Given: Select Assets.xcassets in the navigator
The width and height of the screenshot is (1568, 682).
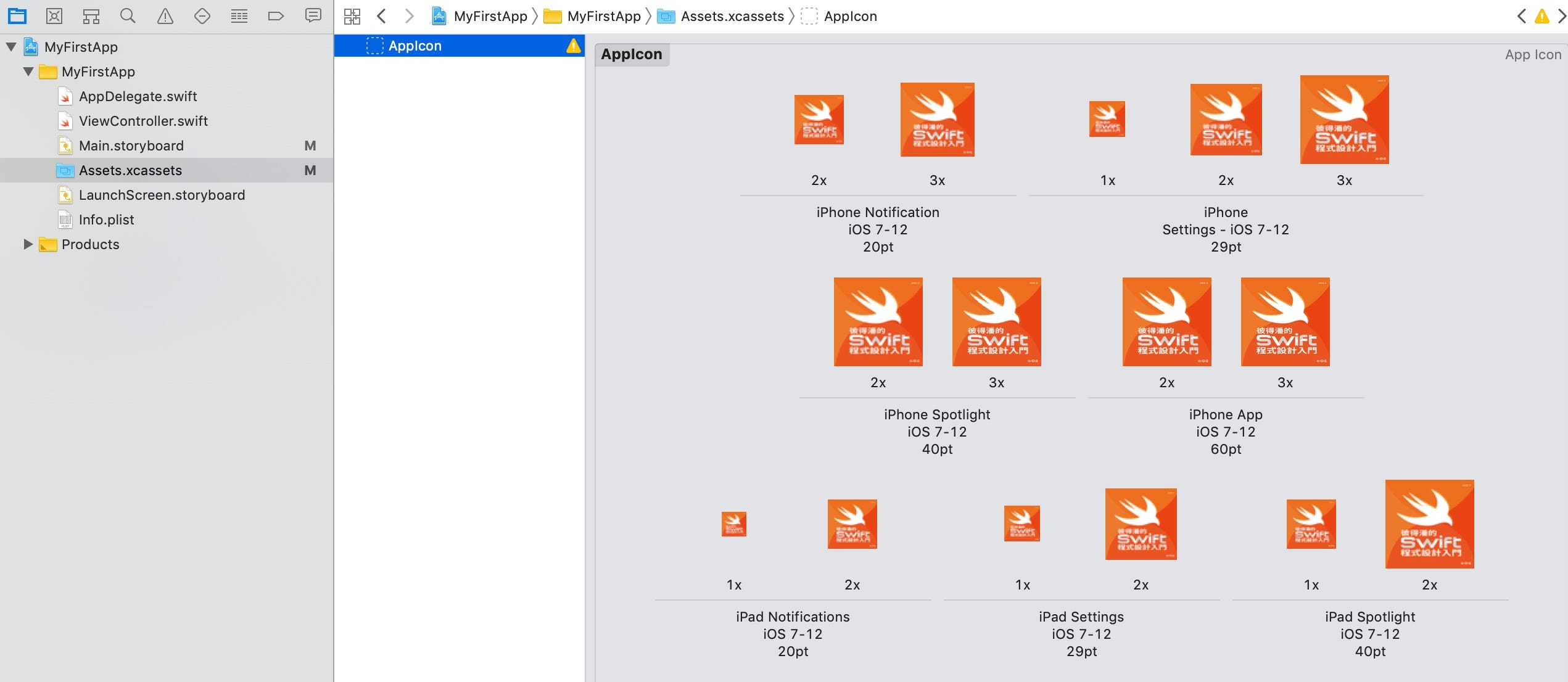Looking at the screenshot, I should pos(167,170).
